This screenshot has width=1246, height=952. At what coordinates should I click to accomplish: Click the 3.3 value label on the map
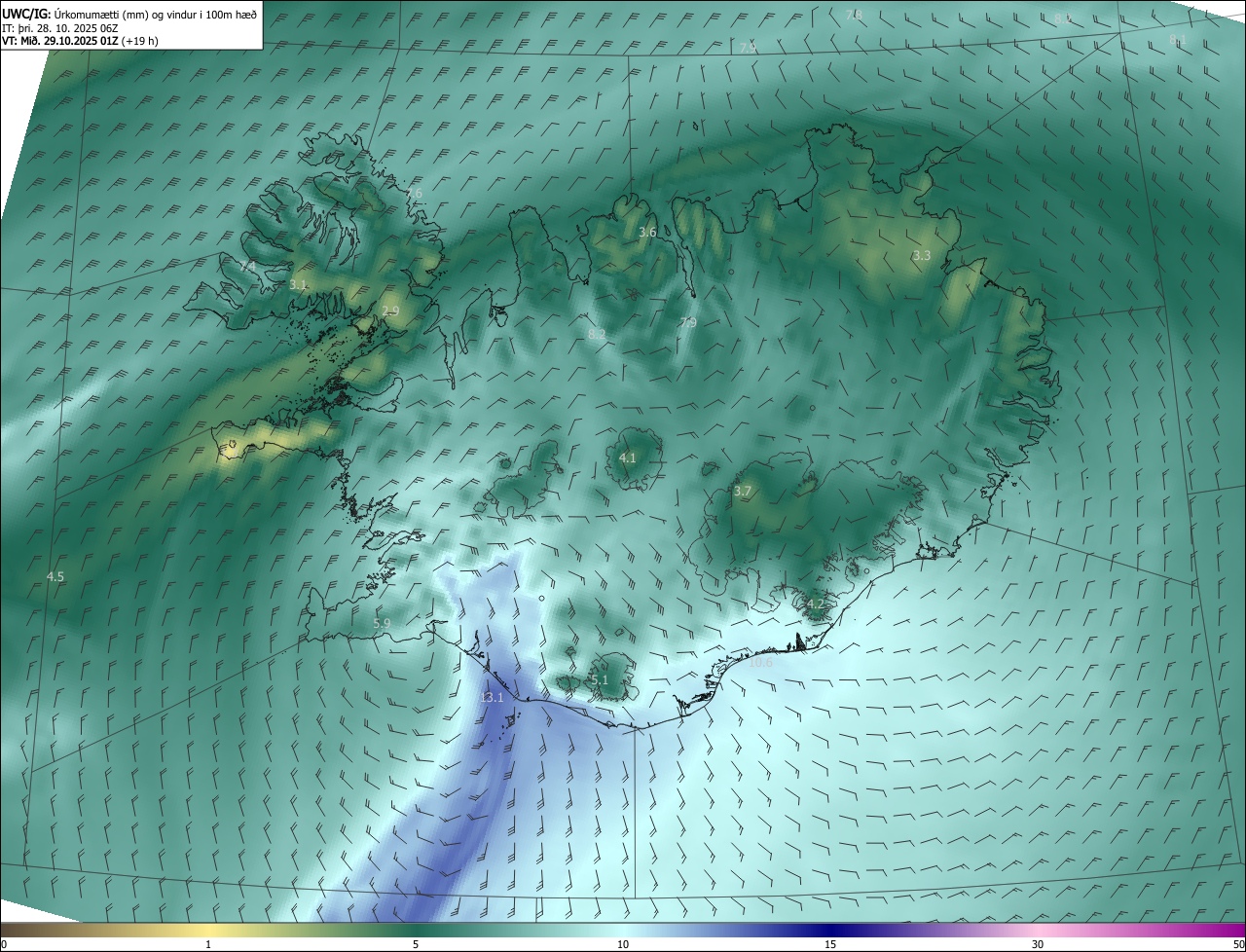921,255
